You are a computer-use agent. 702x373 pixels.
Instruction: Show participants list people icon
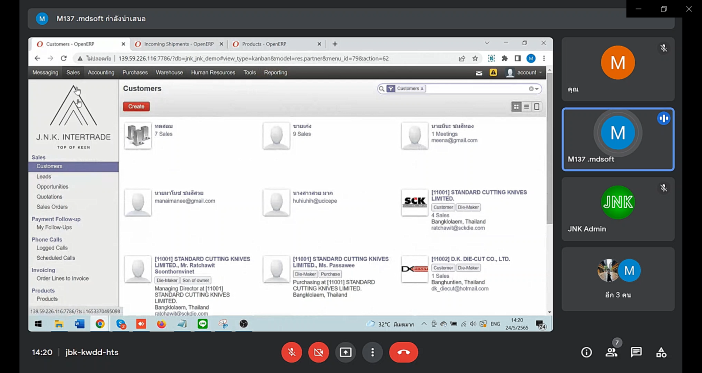pos(611,352)
